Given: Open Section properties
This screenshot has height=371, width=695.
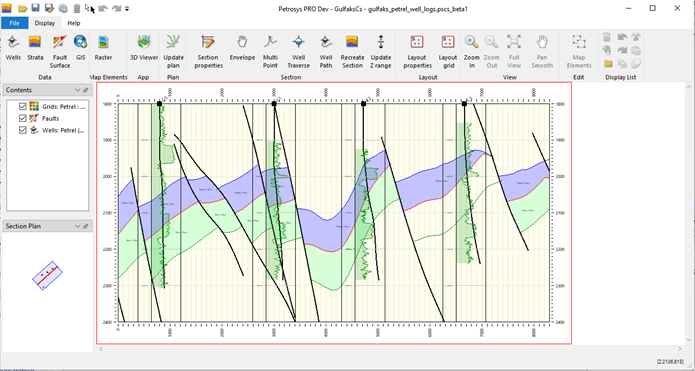Looking at the screenshot, I should point(208,52).
